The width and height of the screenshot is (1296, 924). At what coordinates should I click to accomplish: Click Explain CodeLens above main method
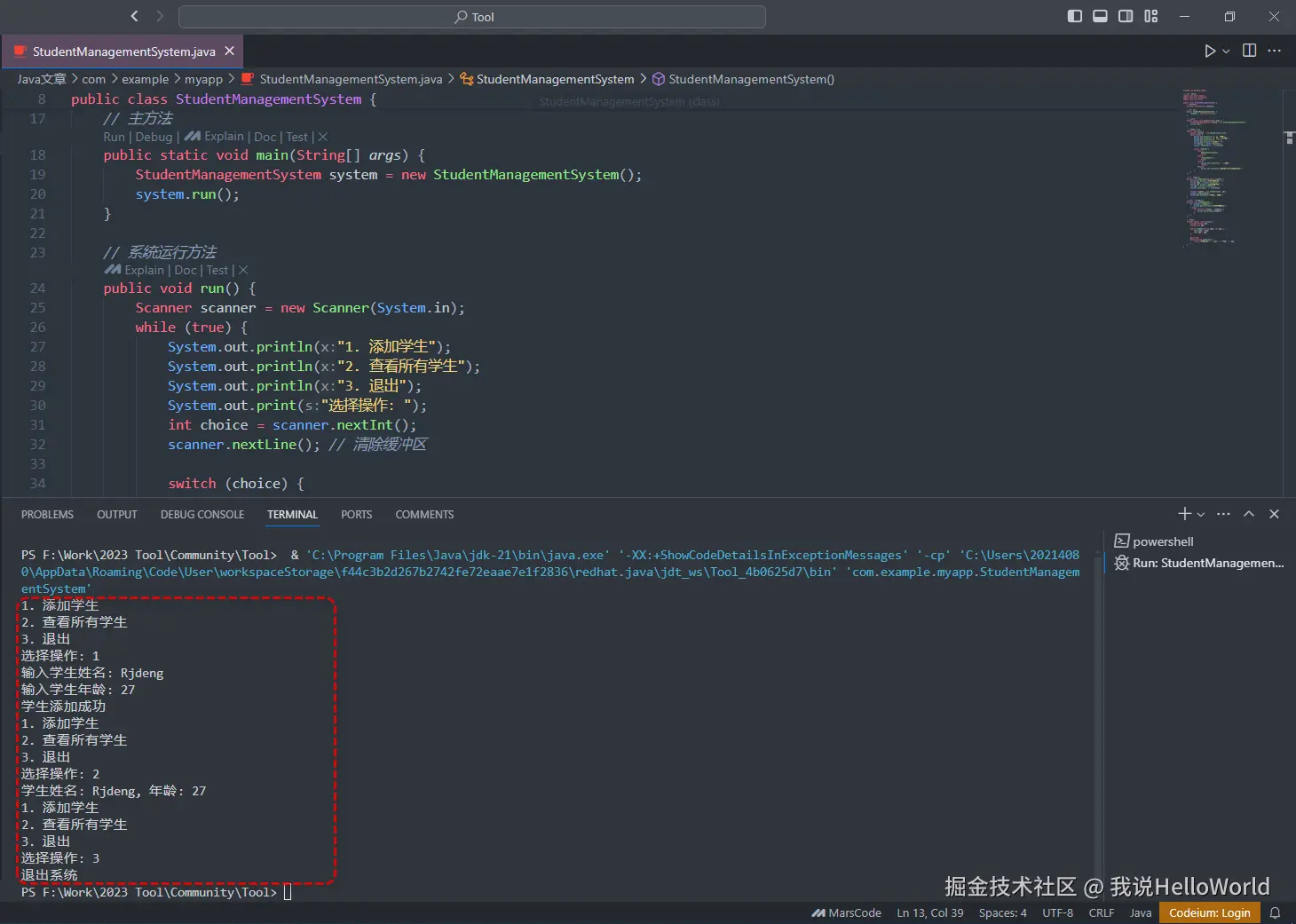pos(214,137)
